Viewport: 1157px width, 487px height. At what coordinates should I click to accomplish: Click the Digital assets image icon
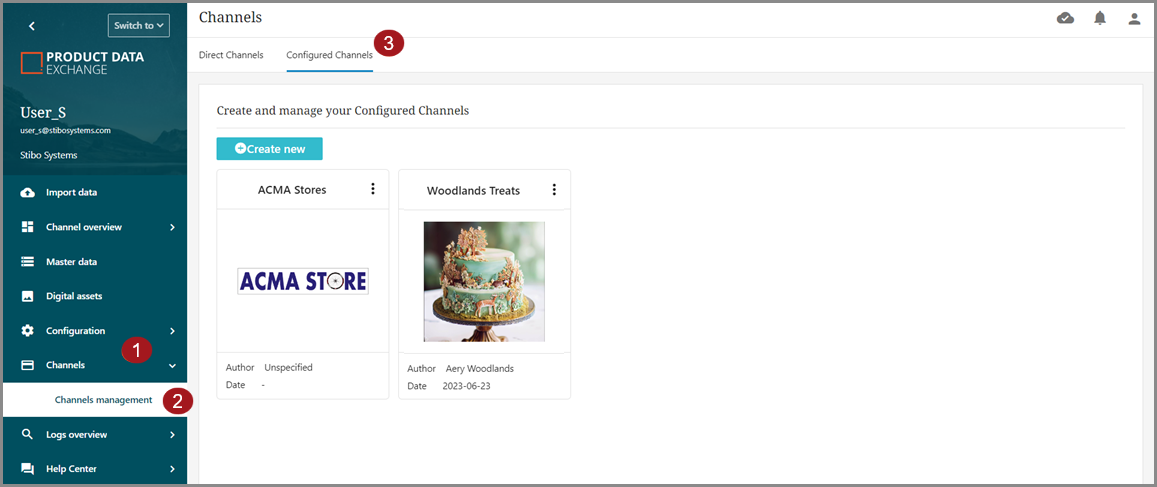[27, 297]
